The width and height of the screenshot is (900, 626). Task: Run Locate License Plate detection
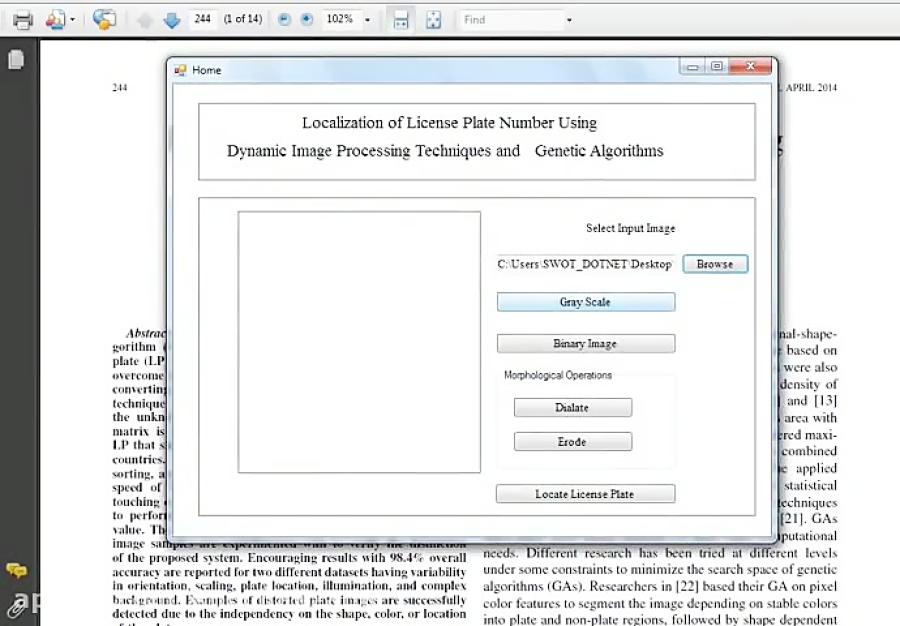click(585, 493)
